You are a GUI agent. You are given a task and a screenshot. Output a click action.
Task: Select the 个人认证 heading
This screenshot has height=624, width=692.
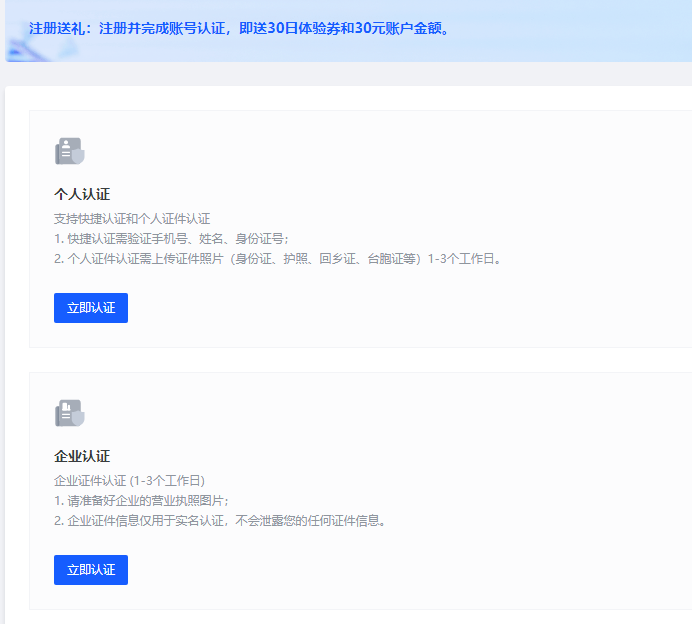pyautogui.click(x=82, y=194)
